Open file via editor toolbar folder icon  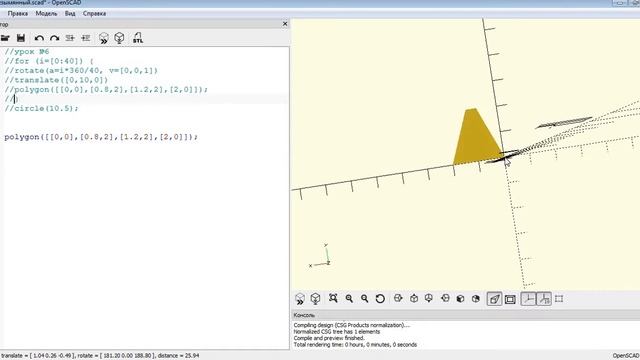pos(5,38)
